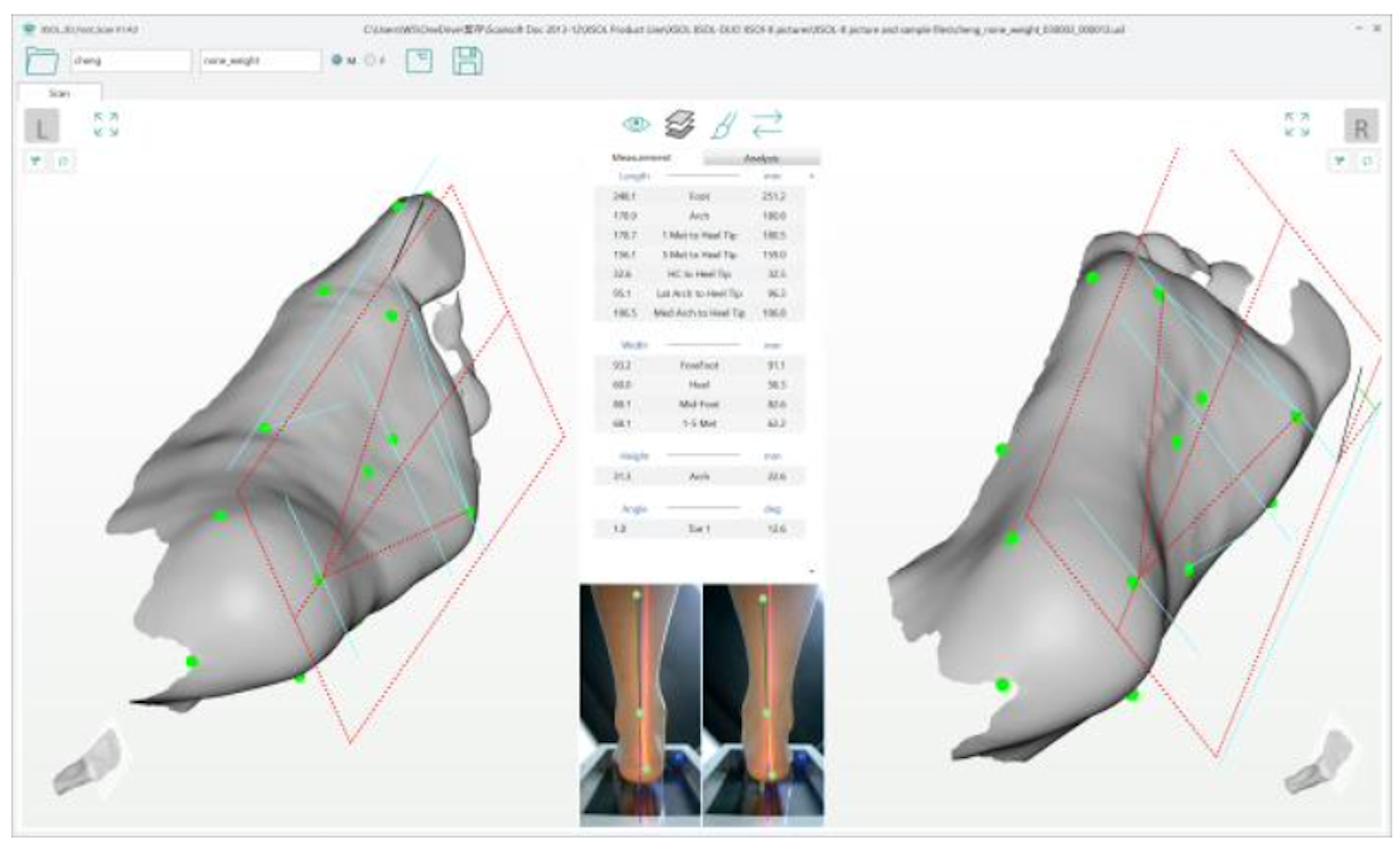Screen dimensions: 1400x851
Task: Click the L left foot button
Action: coord(41,126)
